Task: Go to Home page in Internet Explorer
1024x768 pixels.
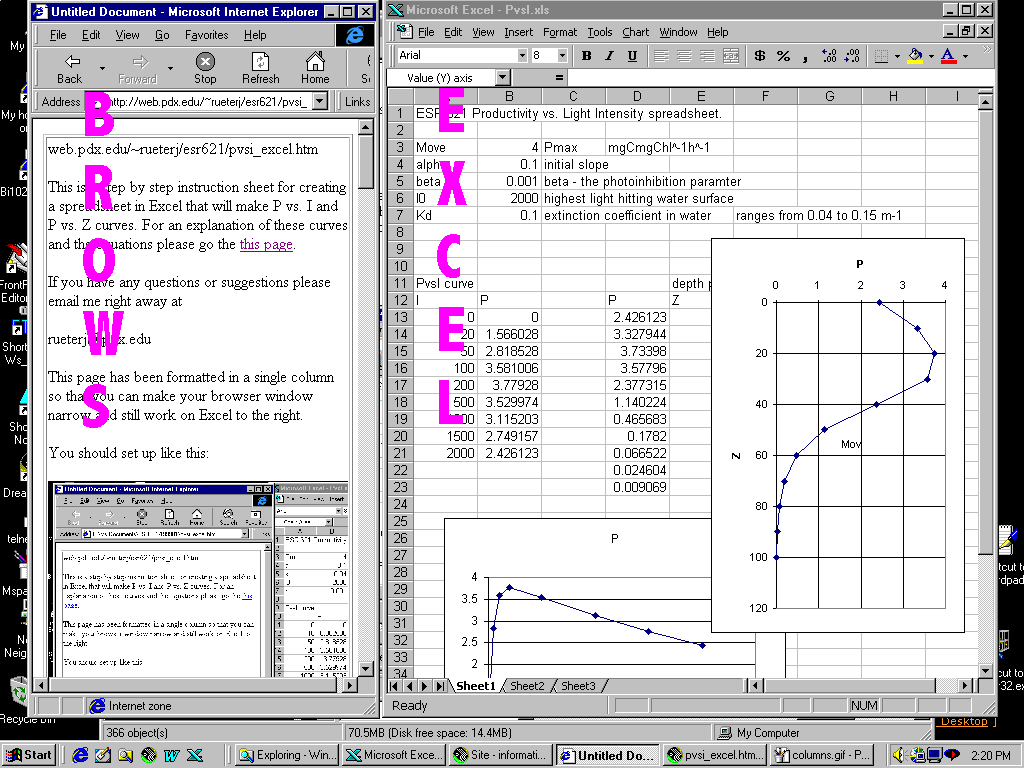Action: tap(315, 69)
